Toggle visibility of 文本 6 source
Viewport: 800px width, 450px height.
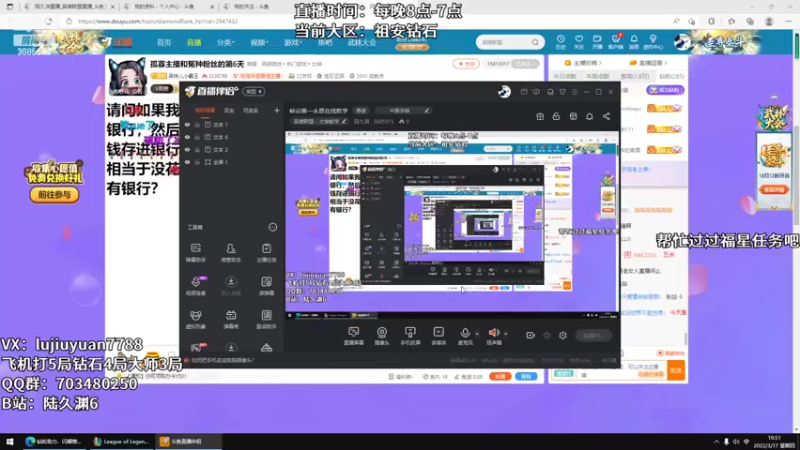pyautogui.click(x=187, y=137)
